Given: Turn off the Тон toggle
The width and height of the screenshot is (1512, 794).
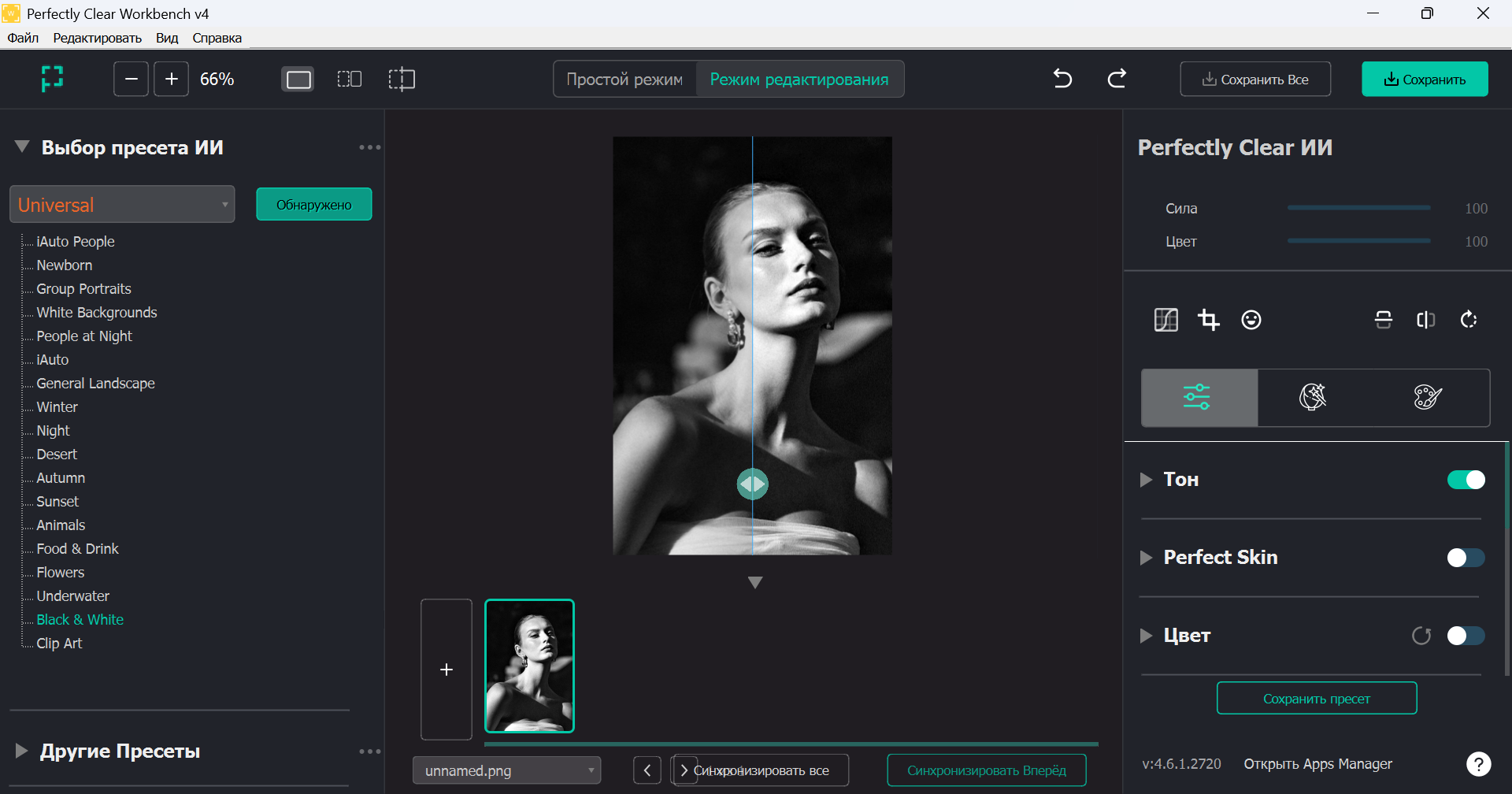Looking at the screenshot, I should click(1466, 480).
